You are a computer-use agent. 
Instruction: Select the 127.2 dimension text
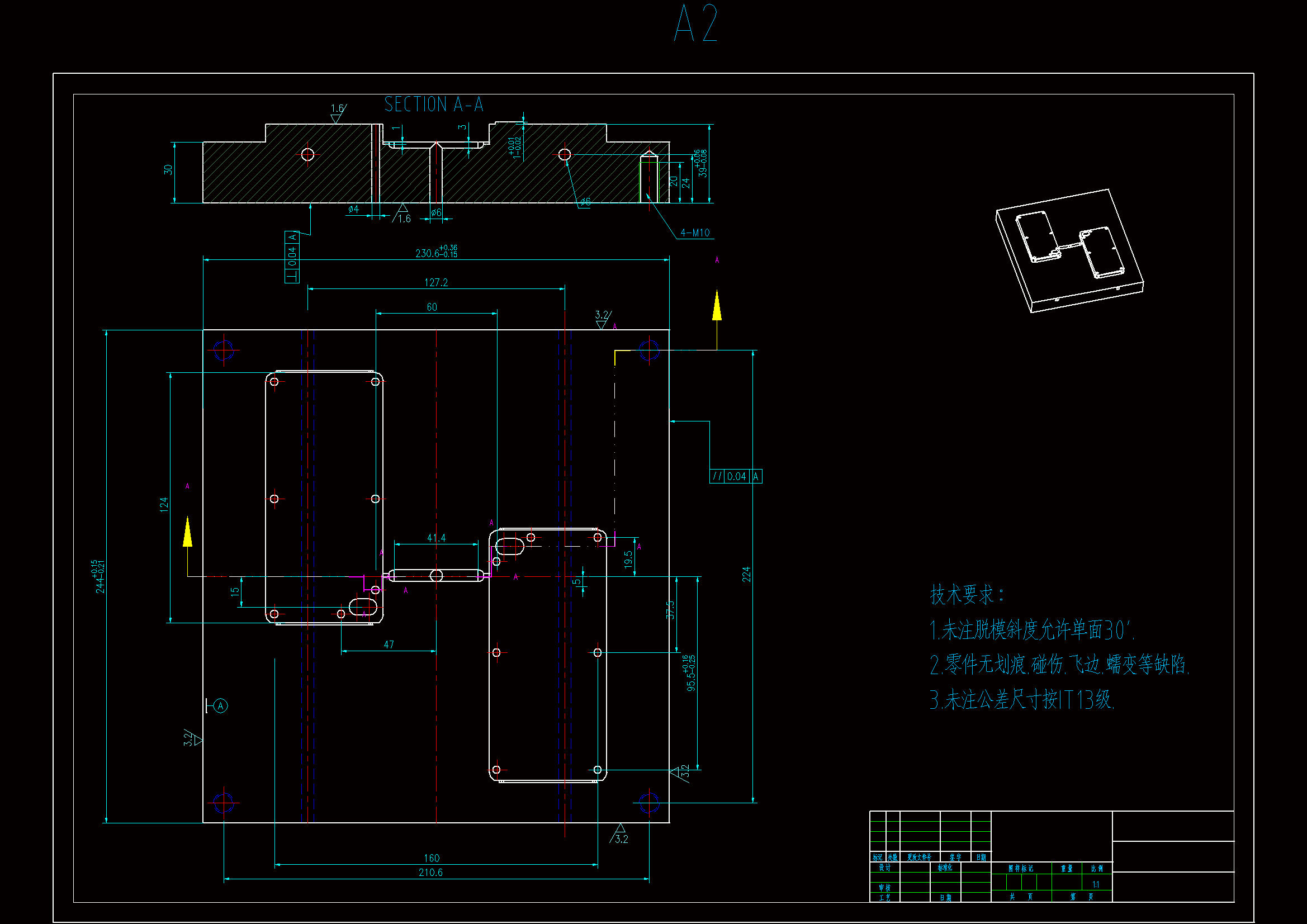[x=436, y=282]
